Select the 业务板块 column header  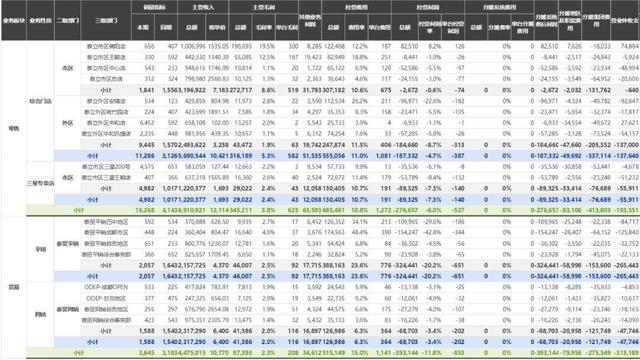[13, 20]
